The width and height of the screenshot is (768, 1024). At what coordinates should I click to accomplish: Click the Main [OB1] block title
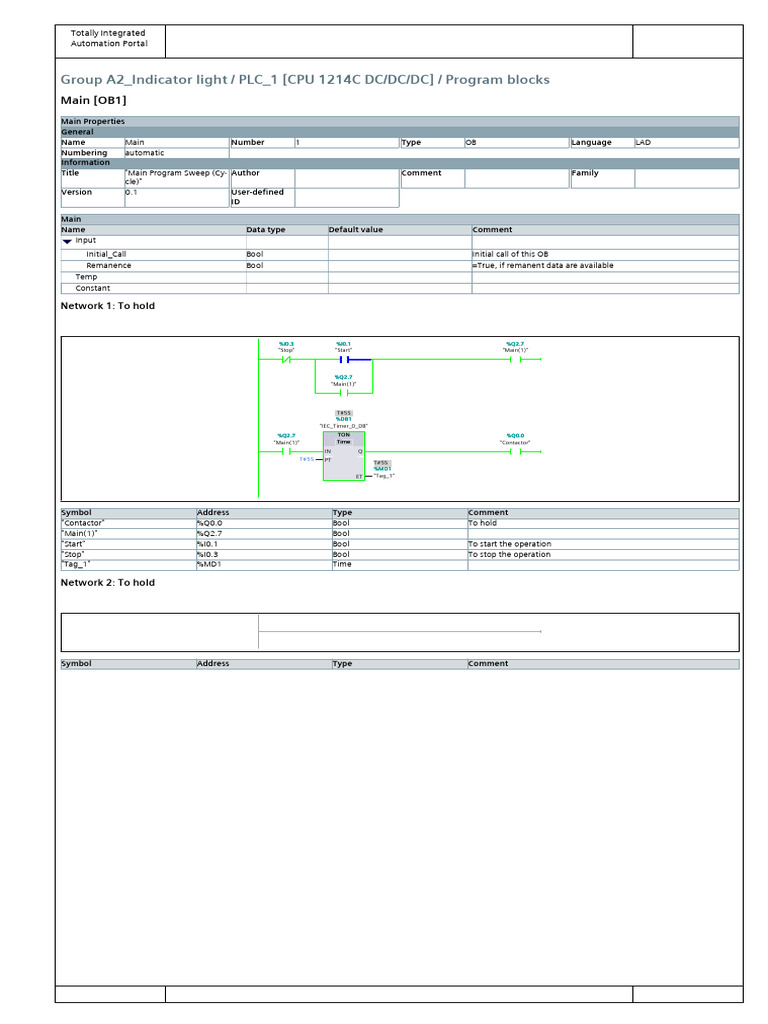pos(93,100)
